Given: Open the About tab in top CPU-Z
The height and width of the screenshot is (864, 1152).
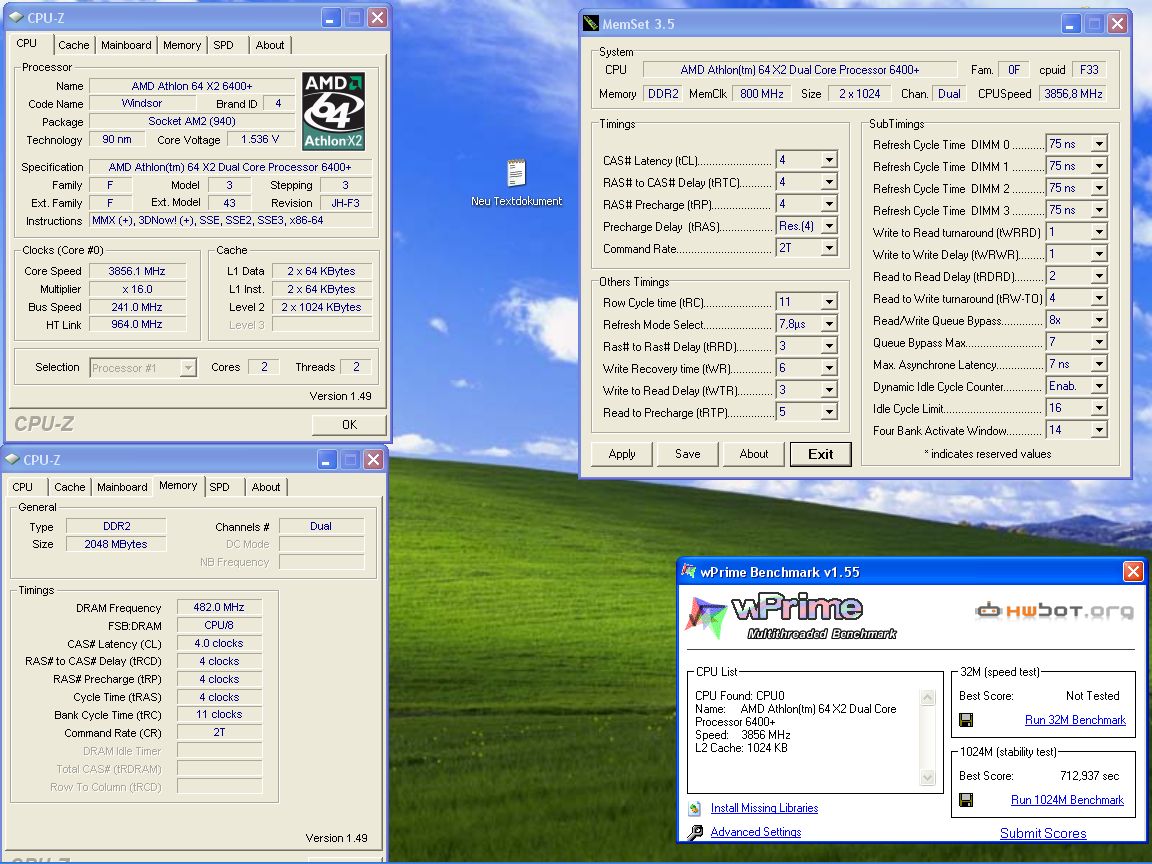Looking at the screenshot, I should 270,45.
